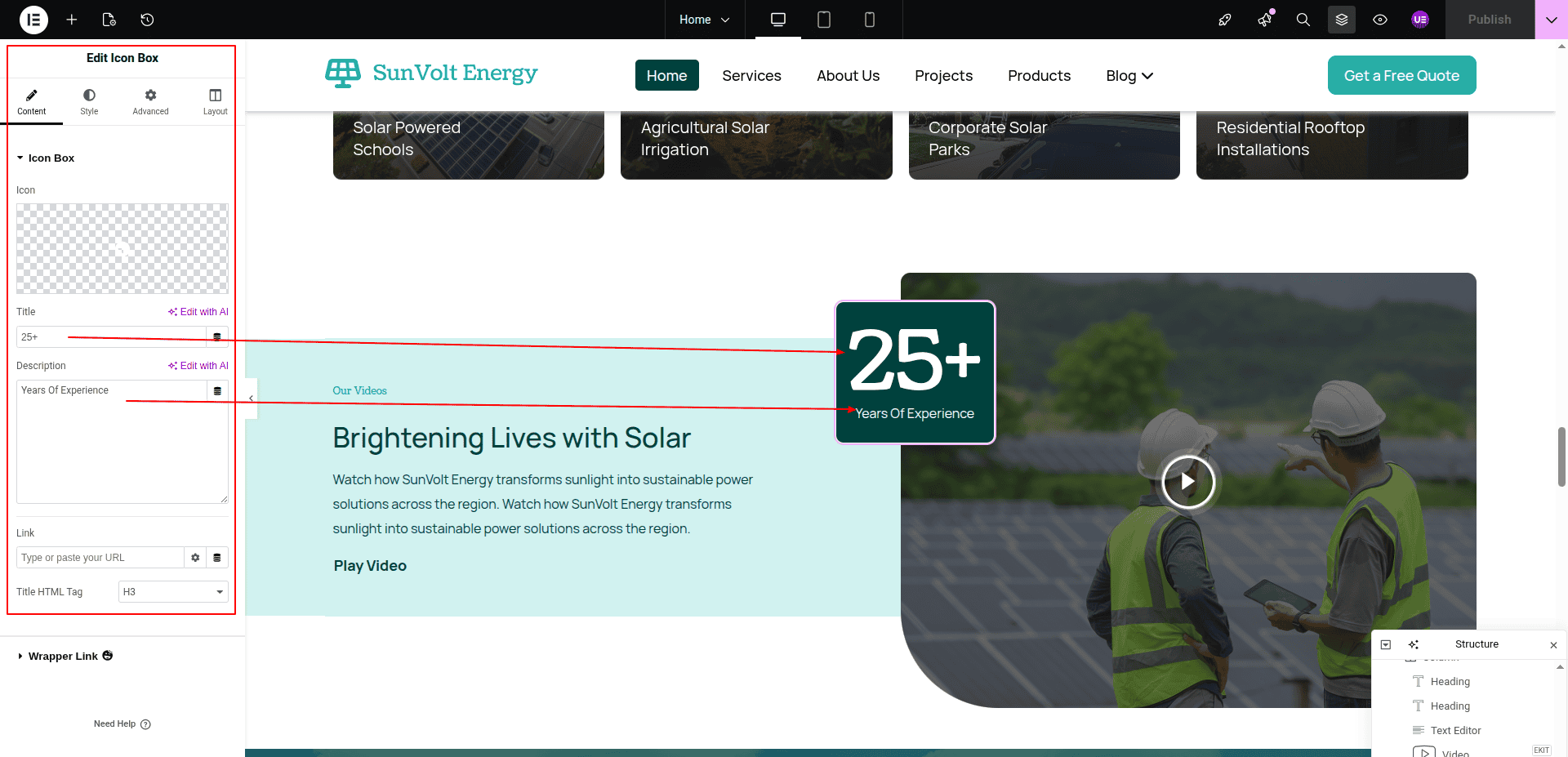The height and width of the screenshot is (757, 1568).
Task: Switch to the Style tab
Action: [89, 102]
